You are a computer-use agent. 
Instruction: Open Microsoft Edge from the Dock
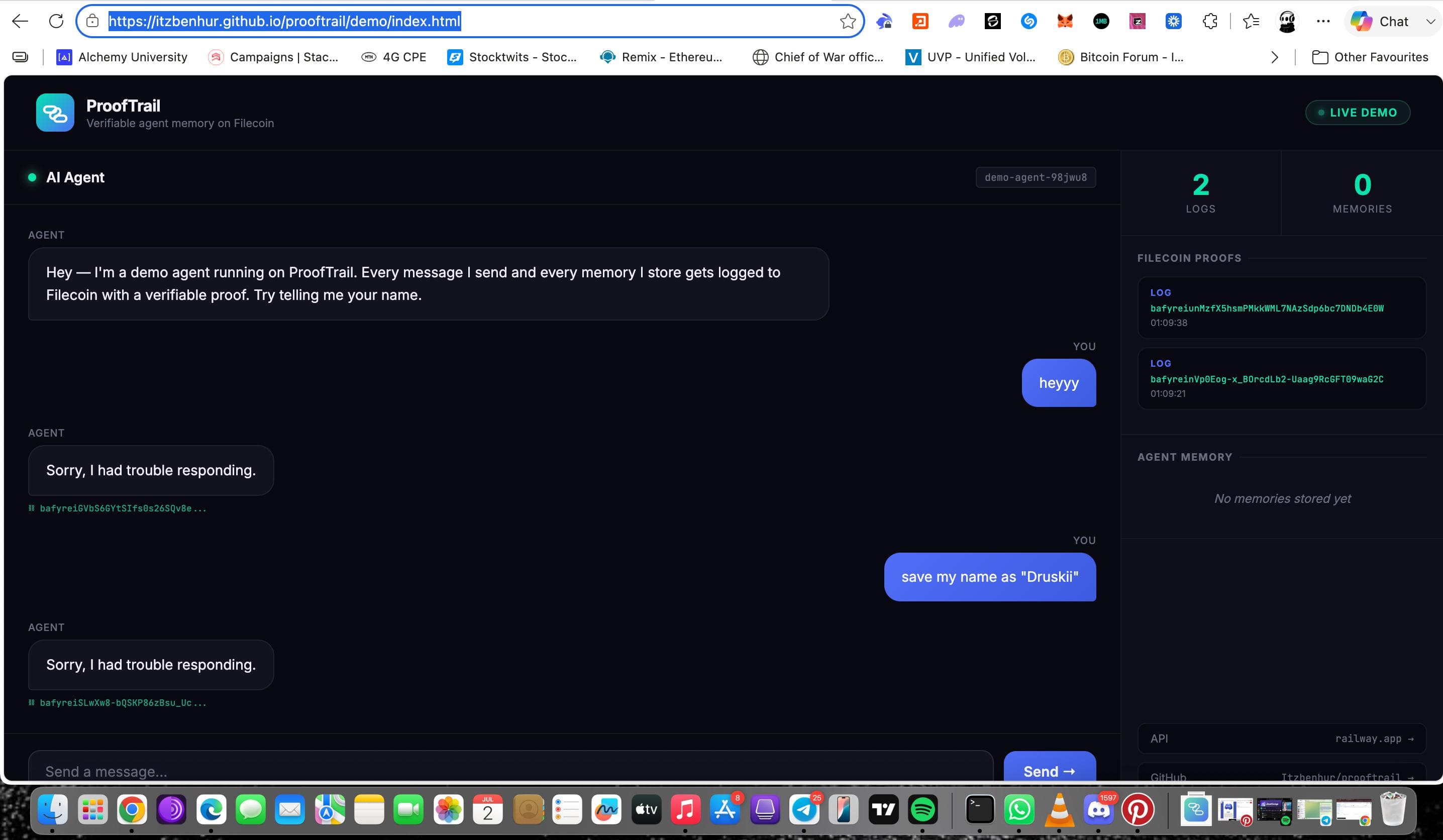tap(211, 810)
